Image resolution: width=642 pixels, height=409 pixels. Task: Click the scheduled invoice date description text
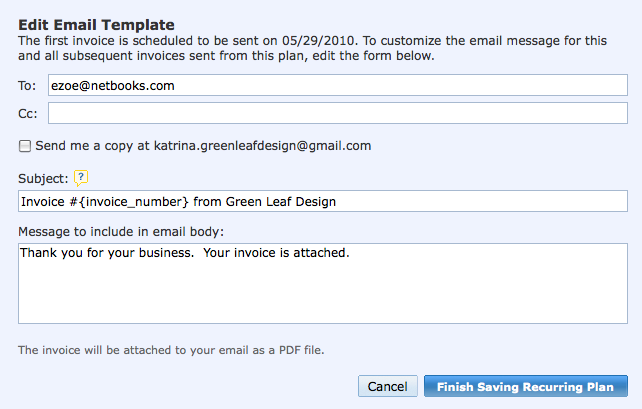tap(312, 48)
